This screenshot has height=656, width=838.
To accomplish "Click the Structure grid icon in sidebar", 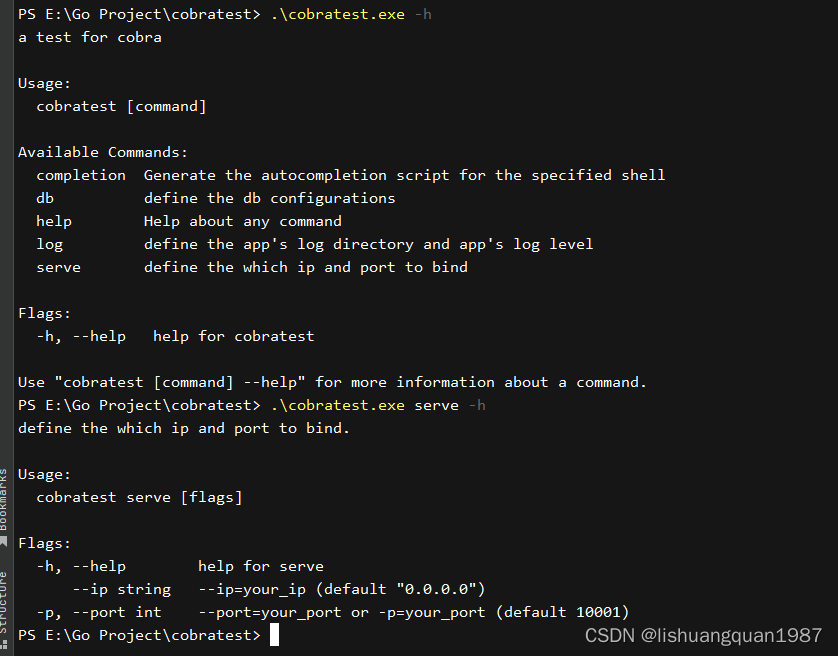I will pos(4,647).
